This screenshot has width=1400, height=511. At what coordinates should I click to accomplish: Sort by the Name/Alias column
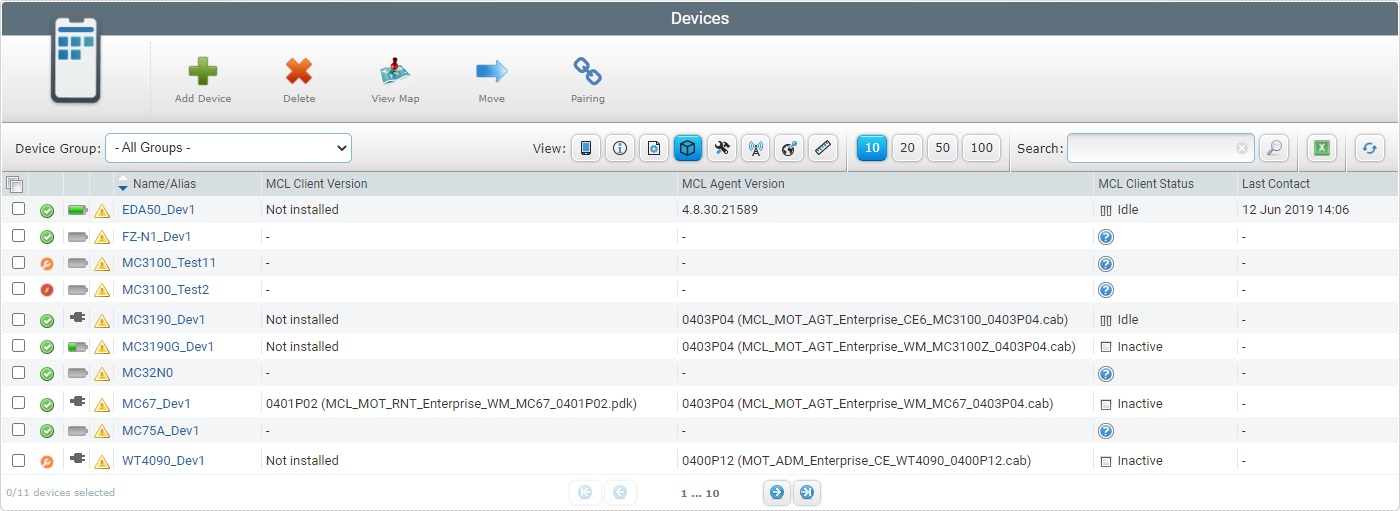pyautogui.click(x=164, y=184)
